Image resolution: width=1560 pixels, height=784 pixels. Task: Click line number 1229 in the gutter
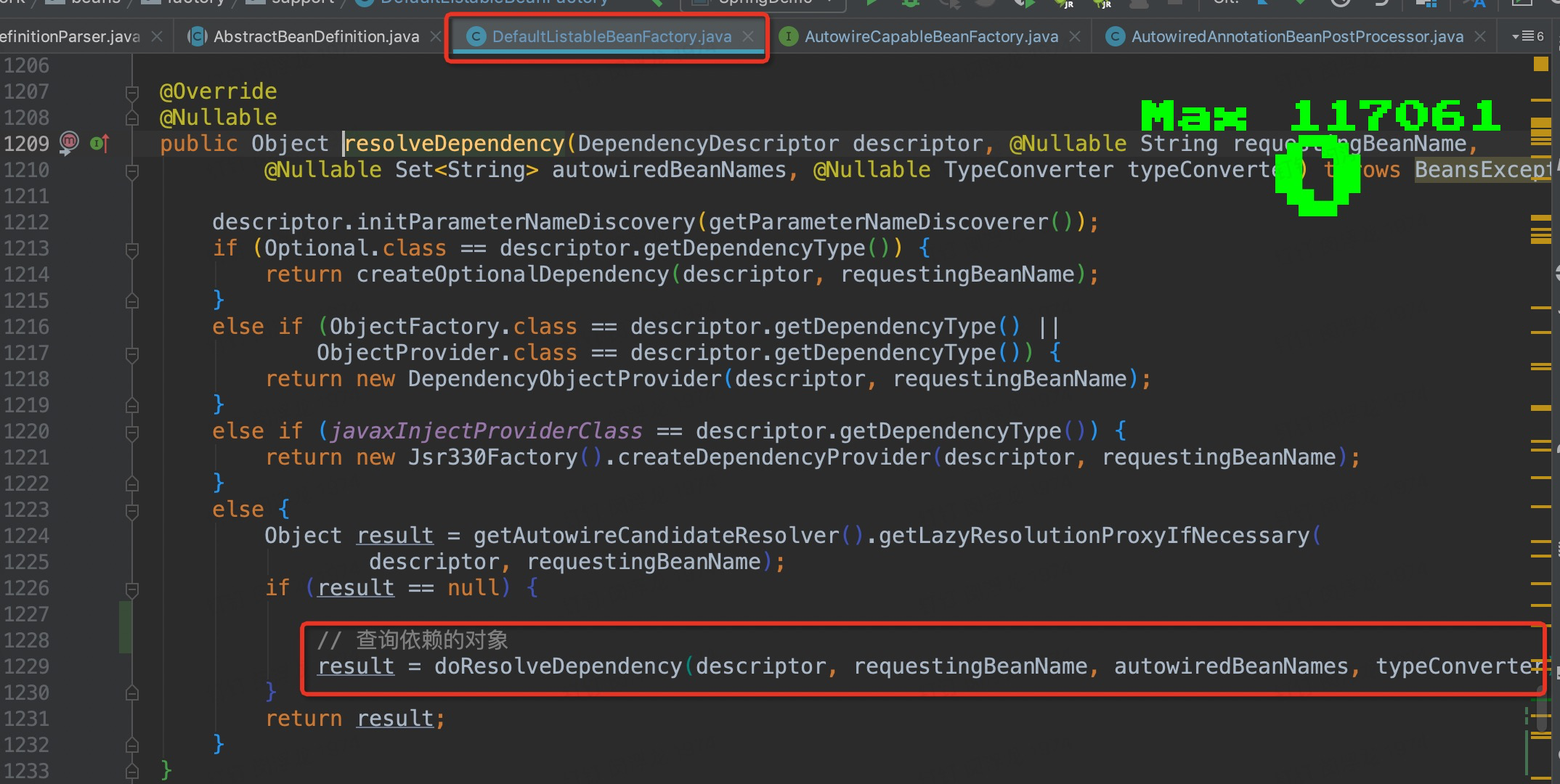pyautogui.click(x=26, y=666)
